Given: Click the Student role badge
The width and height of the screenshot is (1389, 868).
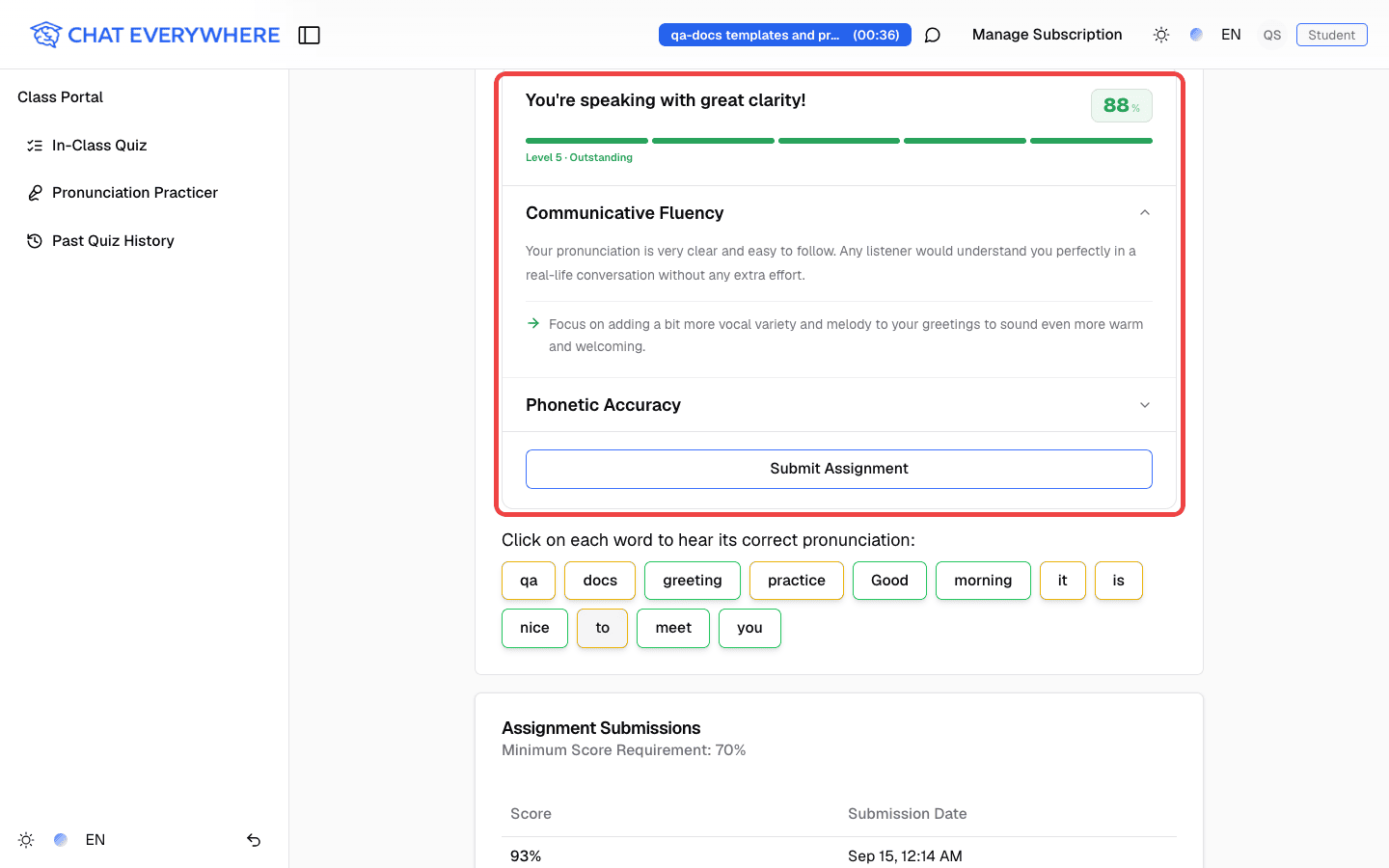Looking at the screenshot, I should 1332,35.
